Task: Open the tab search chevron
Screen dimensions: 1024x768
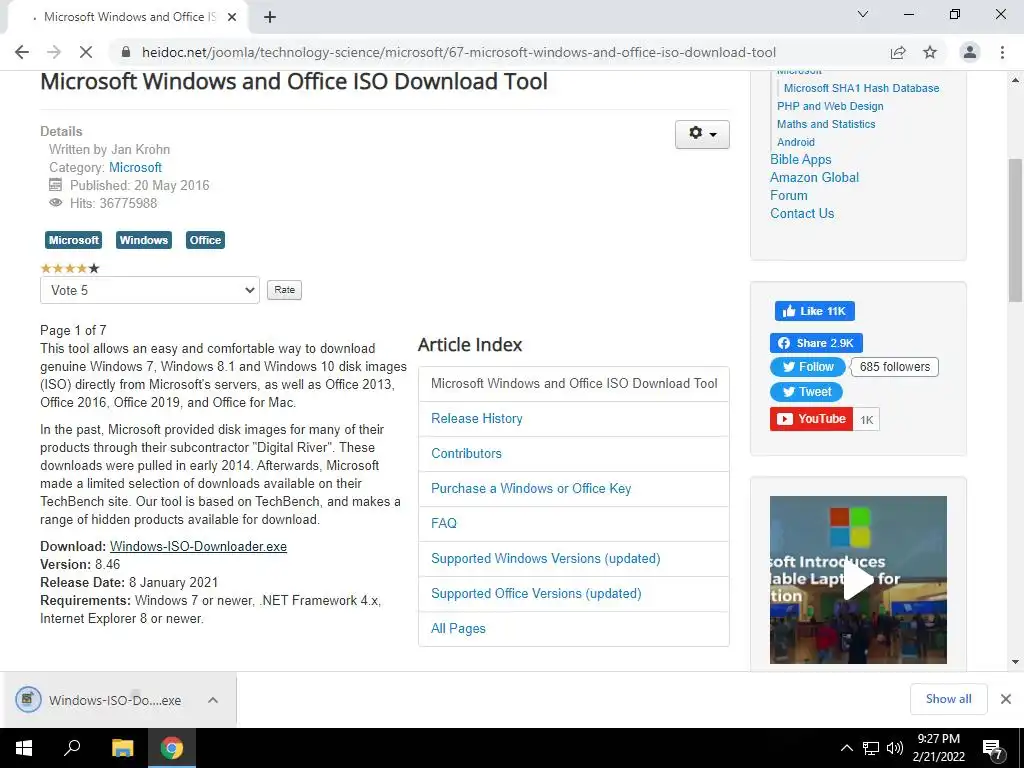Action: 863,14
